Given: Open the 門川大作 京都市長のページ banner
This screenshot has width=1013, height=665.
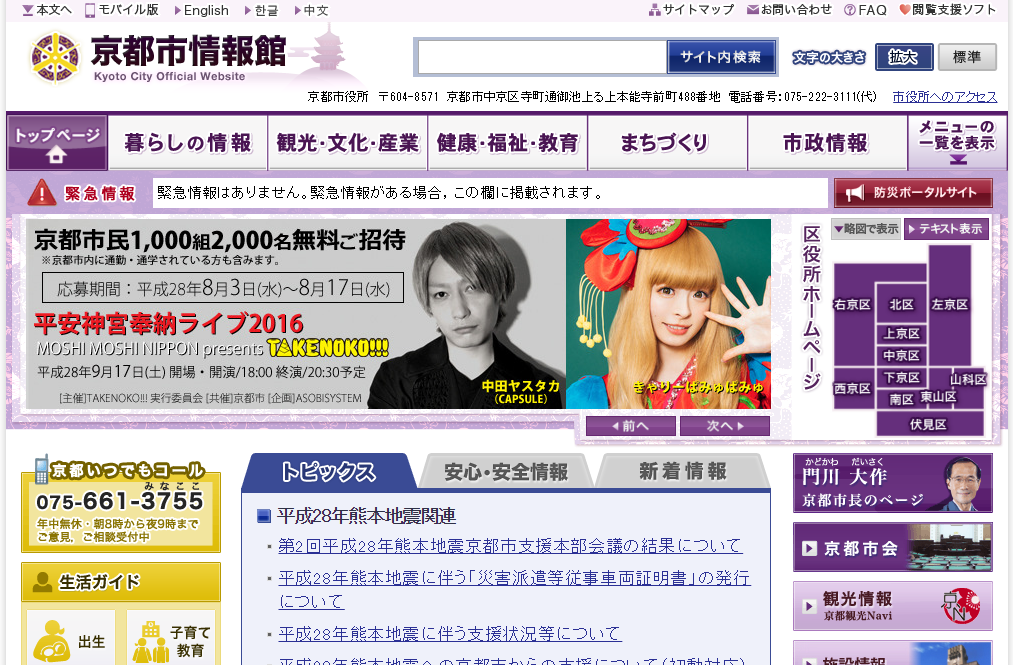Looking at the screenshot, I should coord(892,483).
